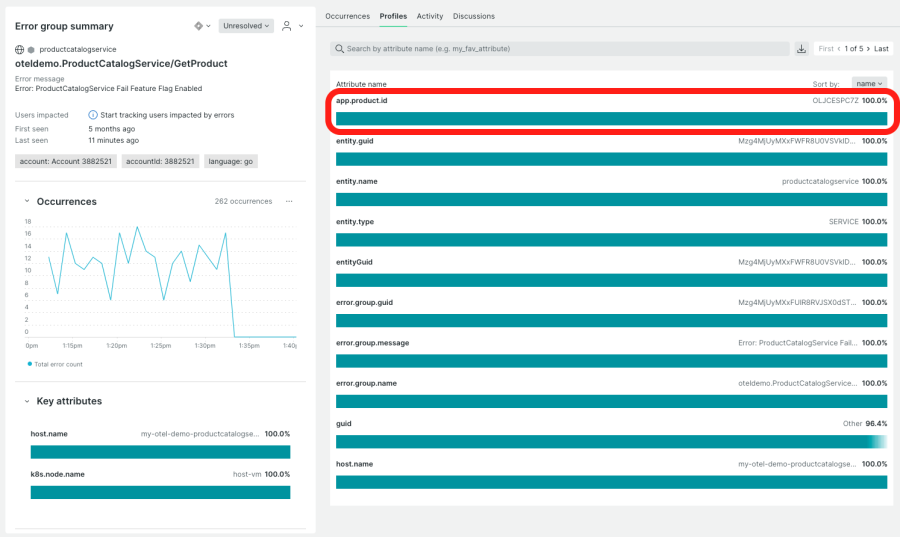Click the oteldemo.ProductCatalogService/GetProduct title
This screenshot has height=537, width=900.
coord(121,64)
